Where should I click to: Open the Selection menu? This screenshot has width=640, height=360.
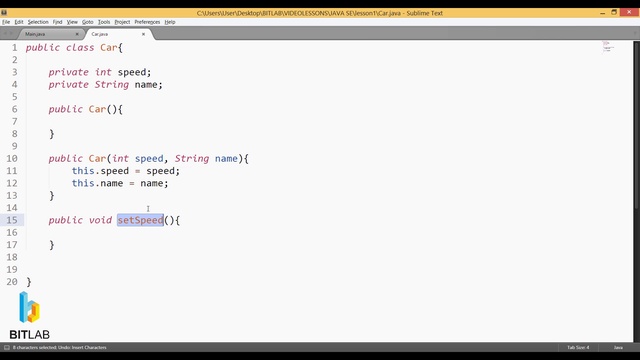pos(38,22)
